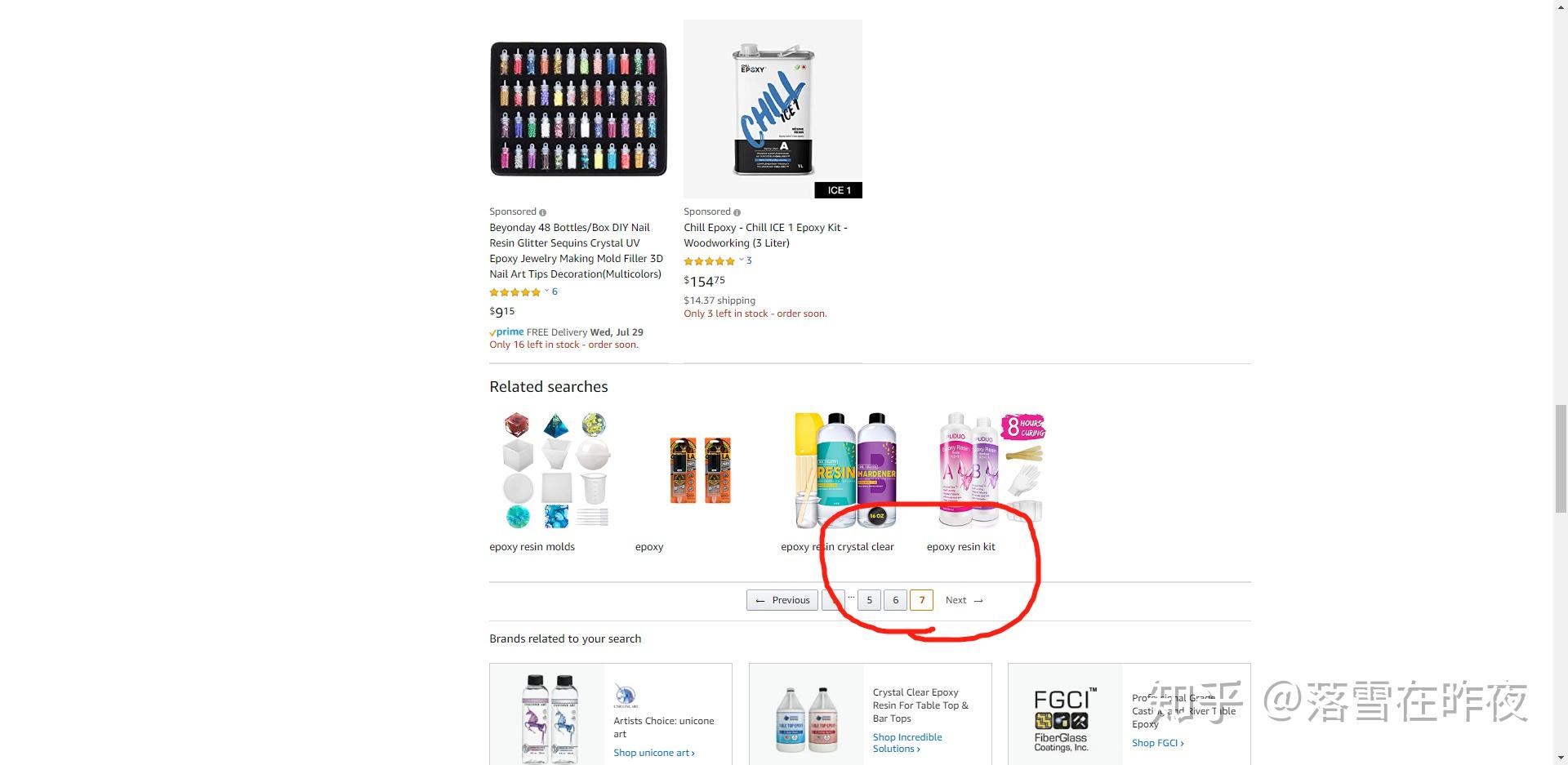This screenshot has width=1568, height=765.
Task: Click Shop Incredible Solutions link
Action: point(907,743)
